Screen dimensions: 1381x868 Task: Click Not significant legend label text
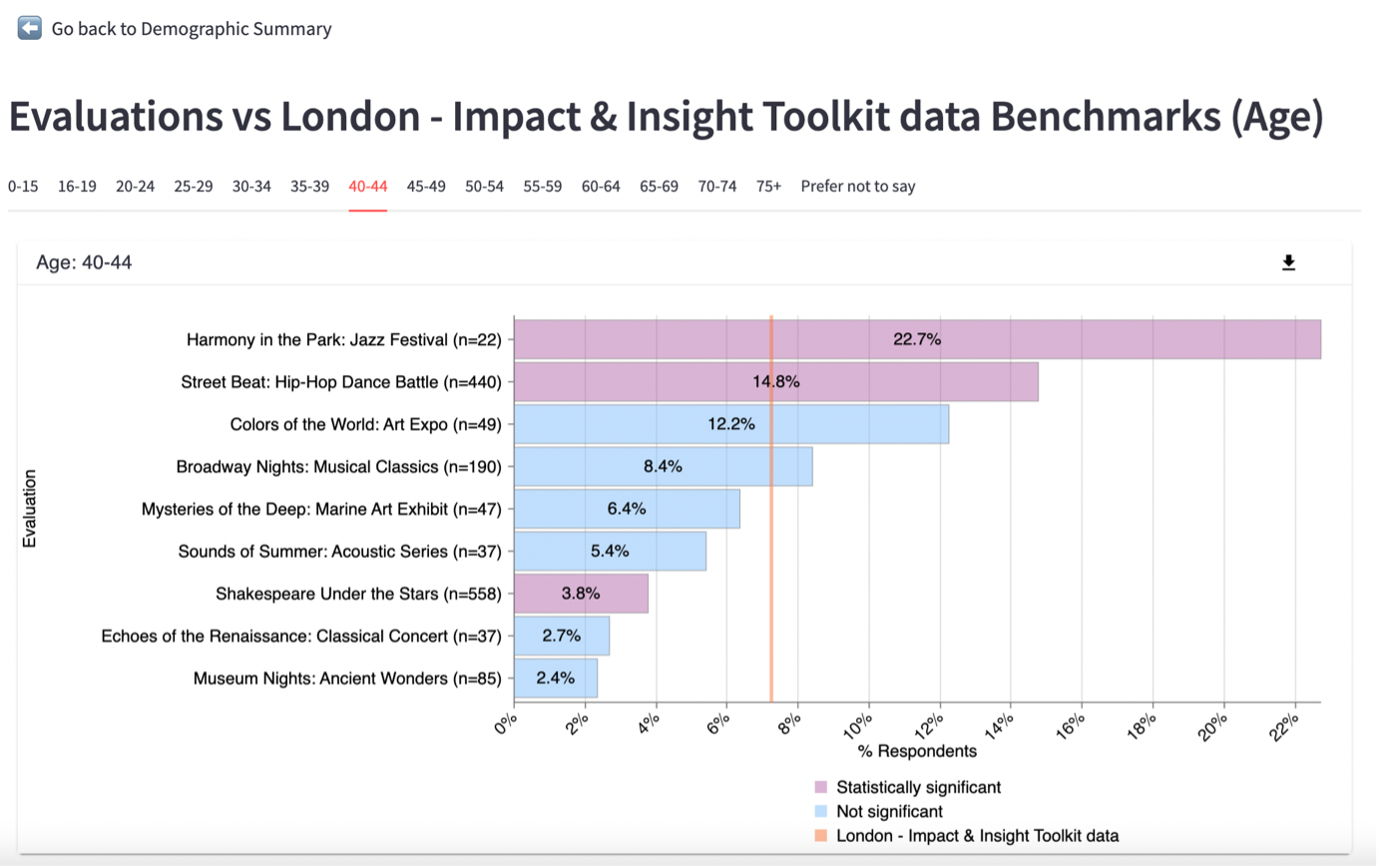(889, 811)
